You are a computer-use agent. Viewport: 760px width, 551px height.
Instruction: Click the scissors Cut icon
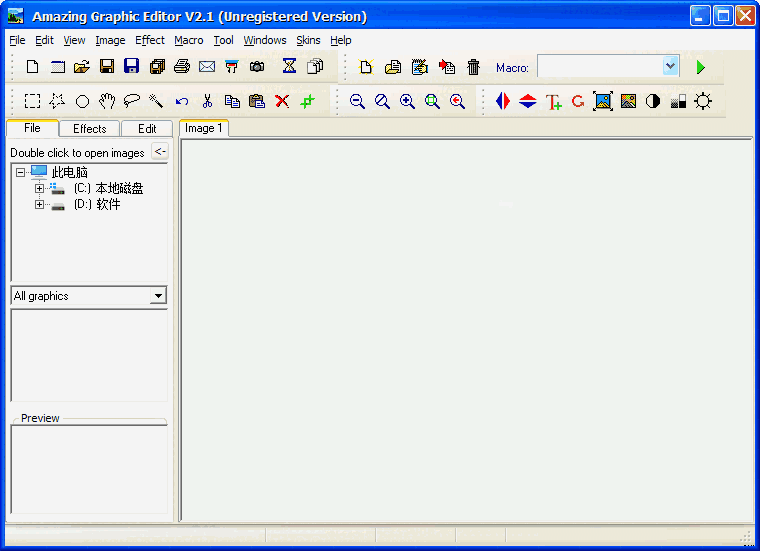pos(207,101)
